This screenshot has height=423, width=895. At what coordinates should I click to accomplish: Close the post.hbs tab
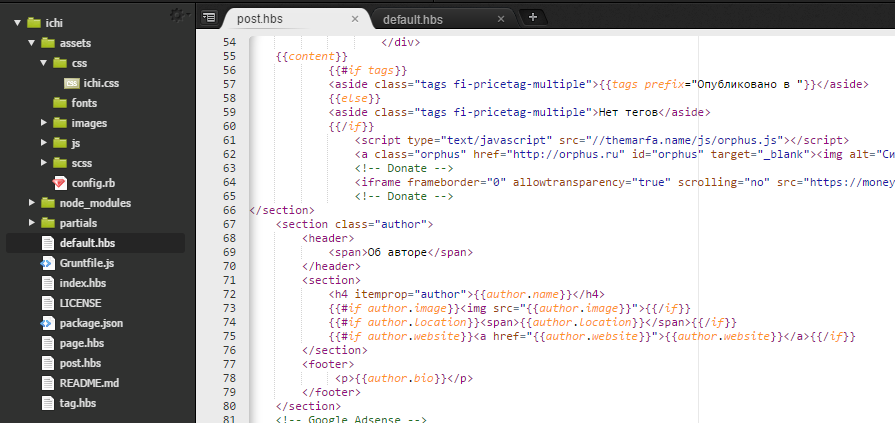click(x=355, y=19)
